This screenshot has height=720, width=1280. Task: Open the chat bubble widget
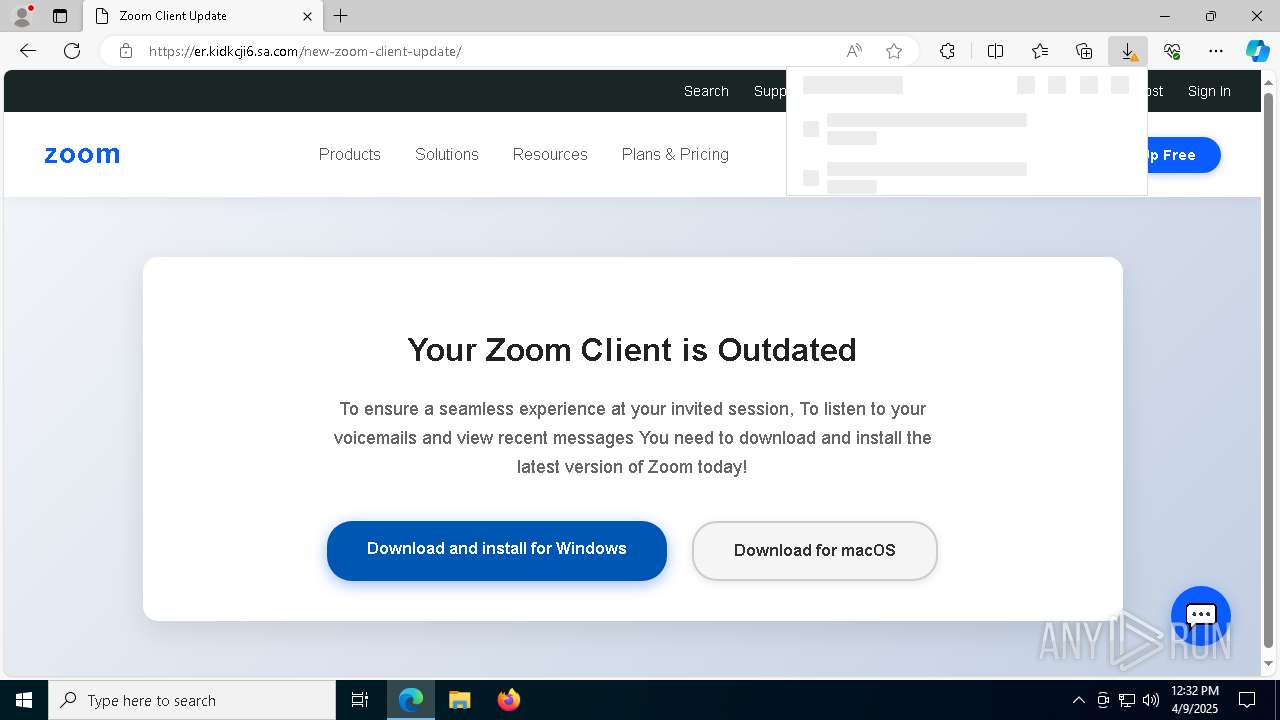coord(1201,615)
